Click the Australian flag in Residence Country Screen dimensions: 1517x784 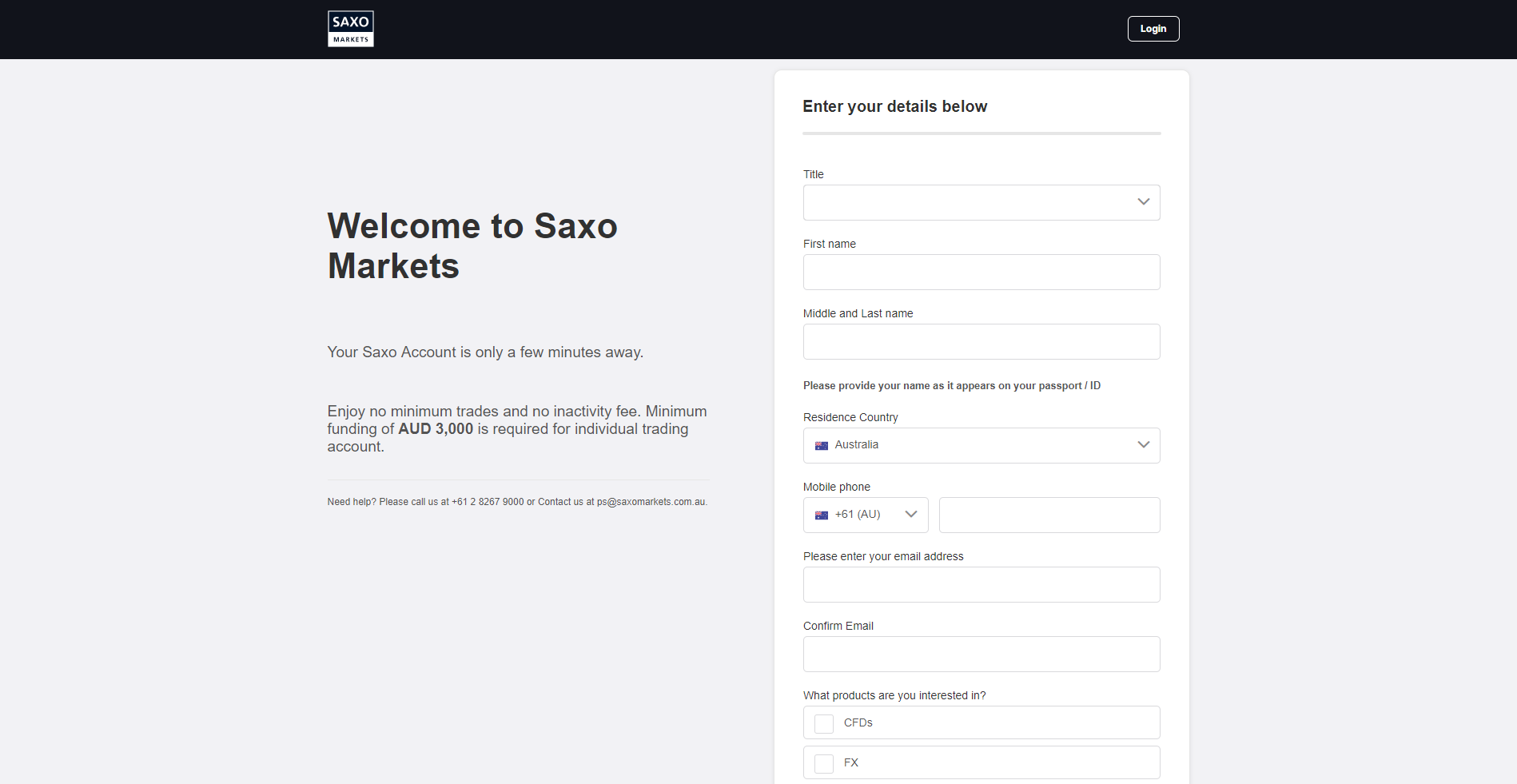tap(821, 445)
